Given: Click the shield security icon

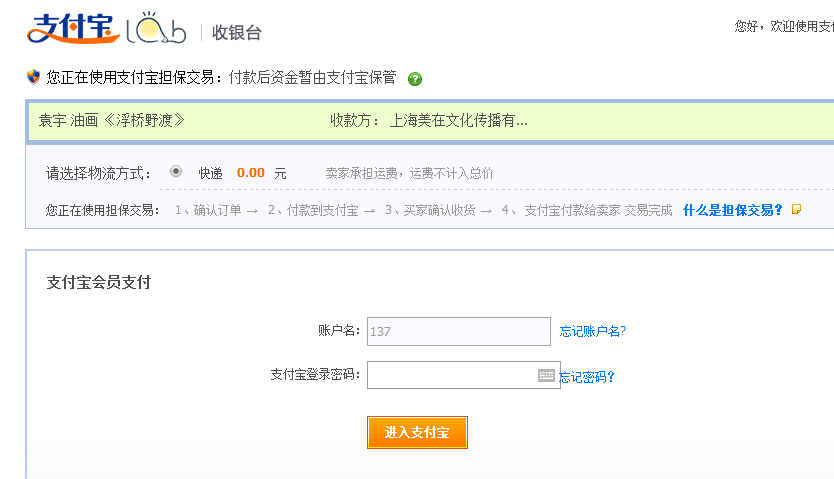Looking at the screenshot, I should pyautogui.click(x=34, y=77).
